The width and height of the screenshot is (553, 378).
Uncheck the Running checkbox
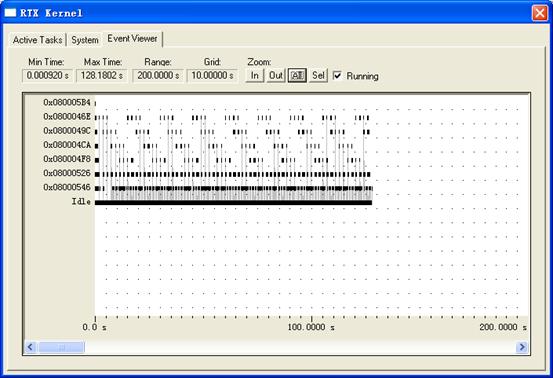338,76
